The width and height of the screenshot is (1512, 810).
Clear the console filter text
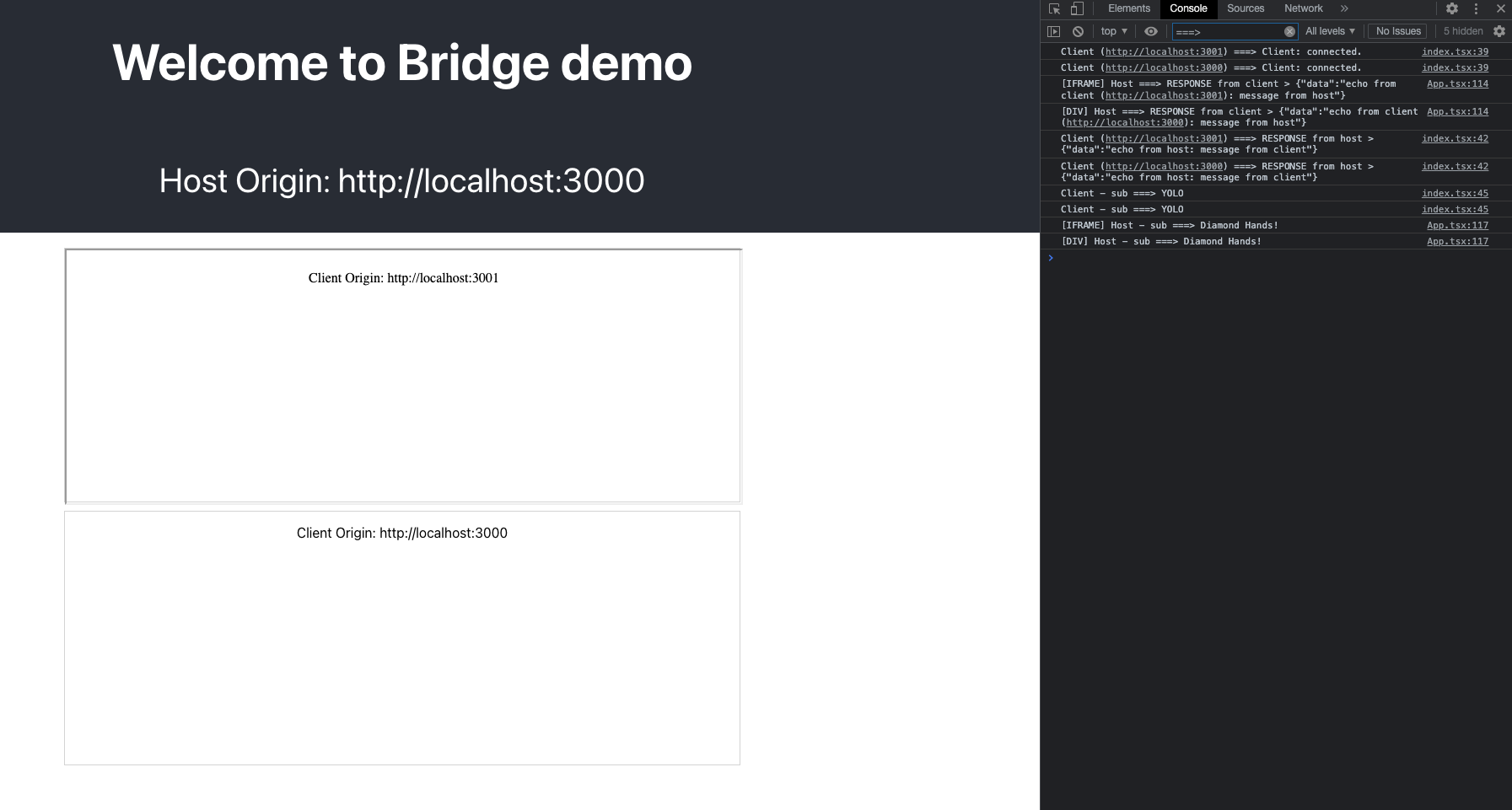[1289, 31]
